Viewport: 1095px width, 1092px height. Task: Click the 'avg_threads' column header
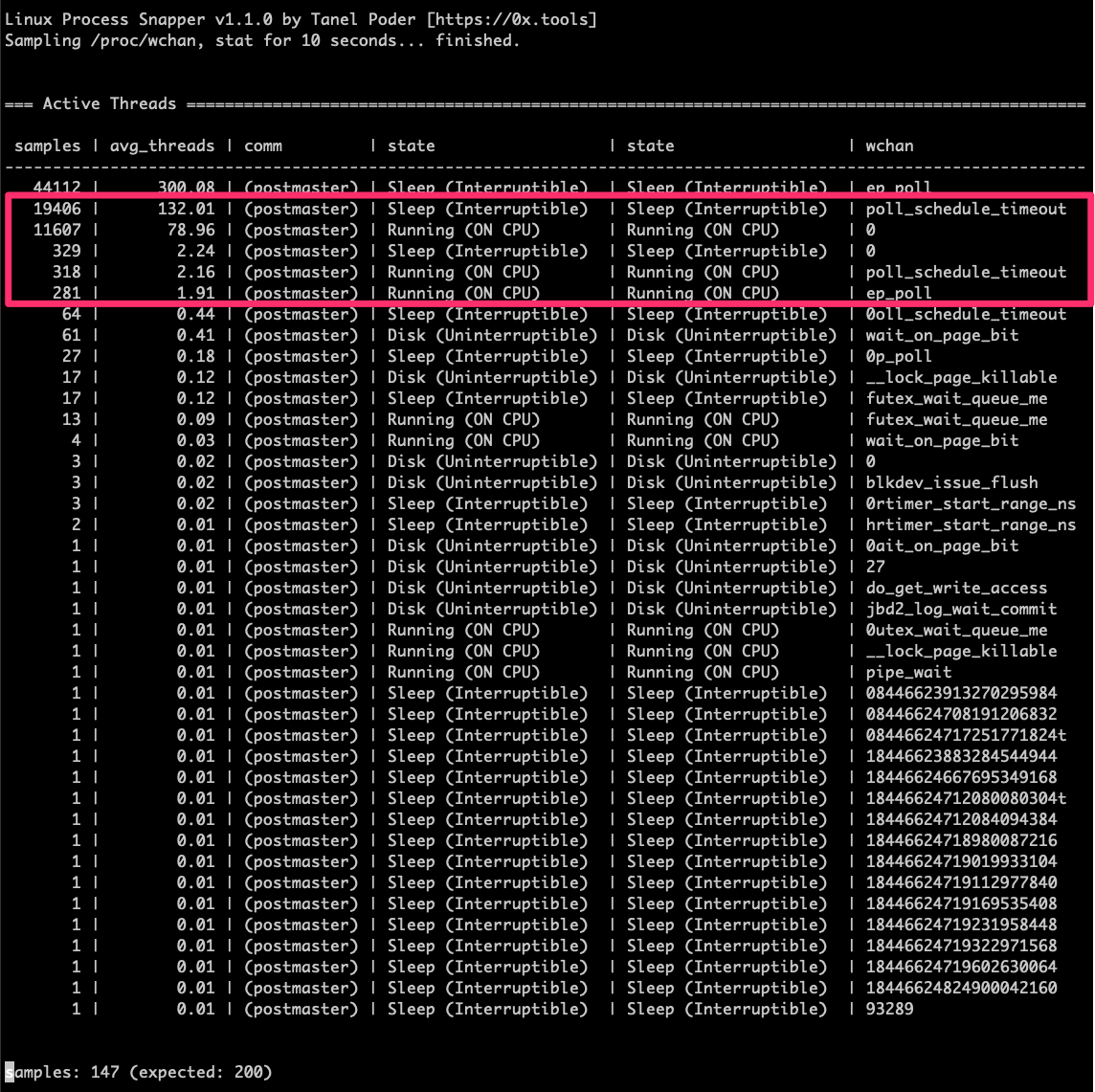(162, 145)
